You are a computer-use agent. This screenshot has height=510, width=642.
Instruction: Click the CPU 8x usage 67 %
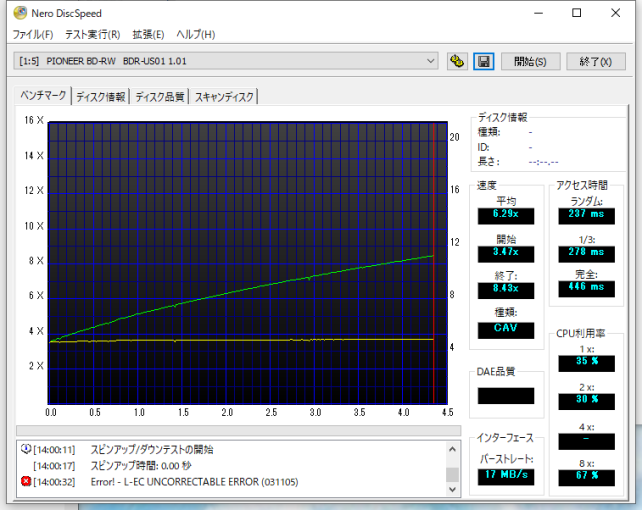coord(586,477)
